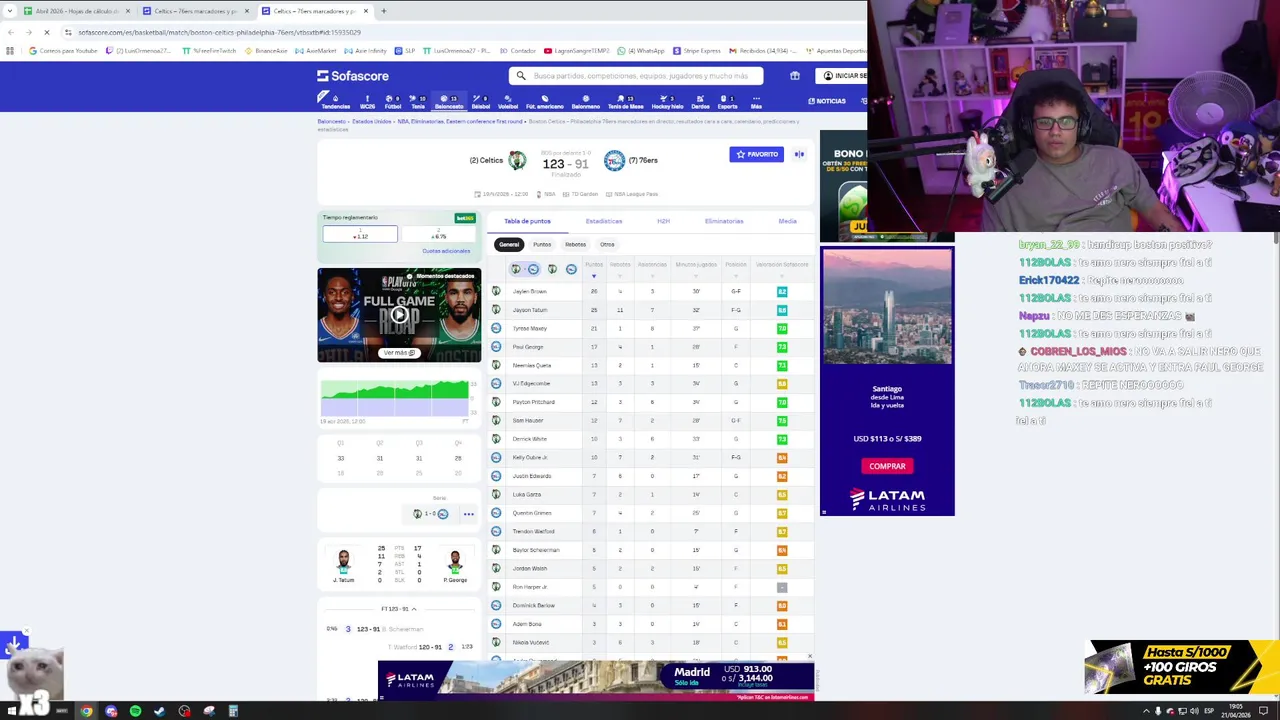
Task: Open the Fút. americano category
Action: 545,102
